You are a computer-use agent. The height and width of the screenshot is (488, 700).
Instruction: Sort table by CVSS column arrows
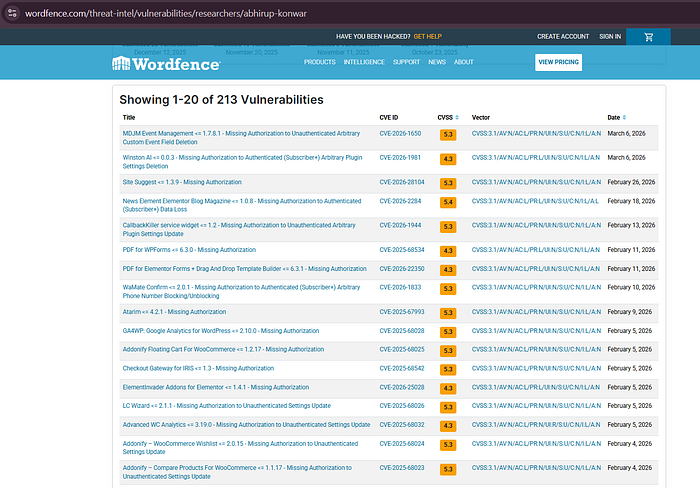[x=457, y=117]
